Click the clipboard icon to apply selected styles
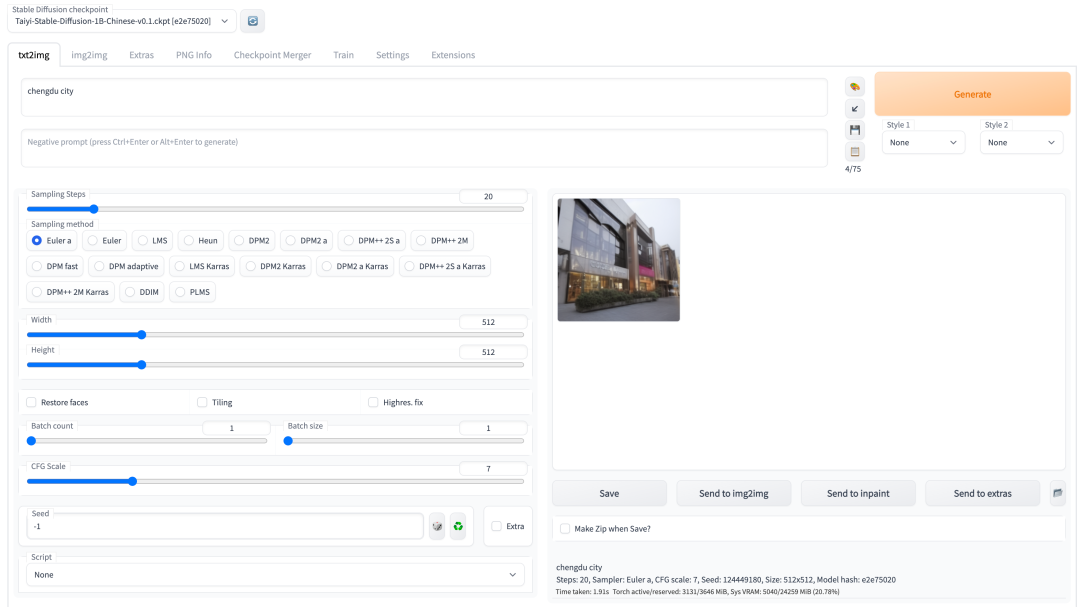Image resolution: width=1080 pixels, height=607 pixels. pos(855,152)
